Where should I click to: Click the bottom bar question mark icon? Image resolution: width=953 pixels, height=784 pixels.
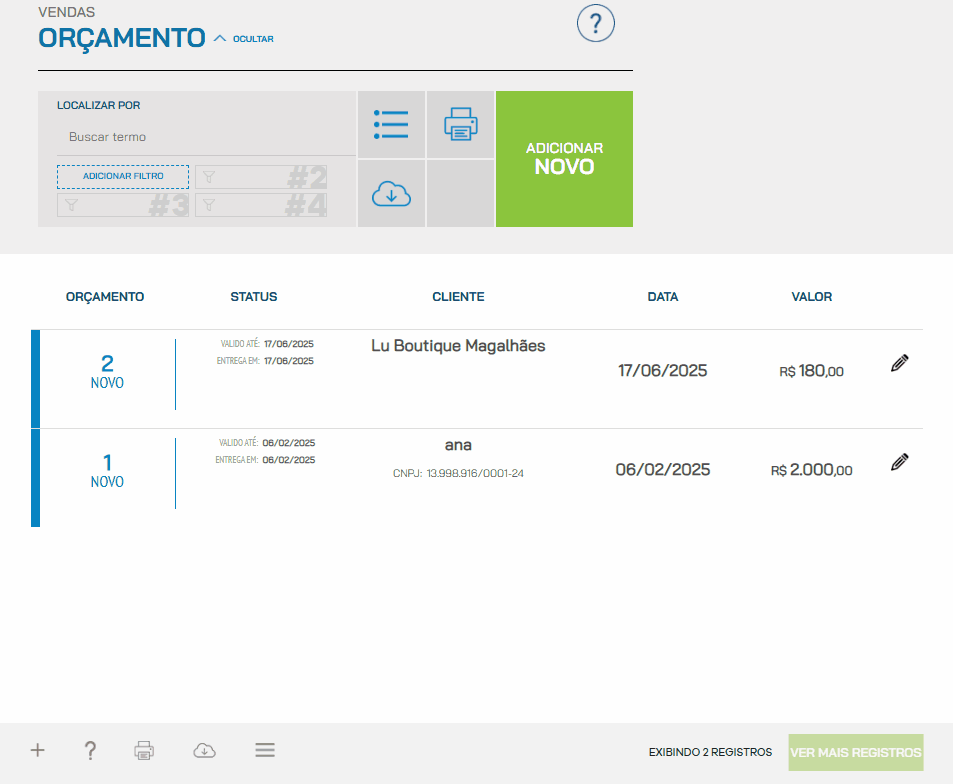(x=90, y=750)
